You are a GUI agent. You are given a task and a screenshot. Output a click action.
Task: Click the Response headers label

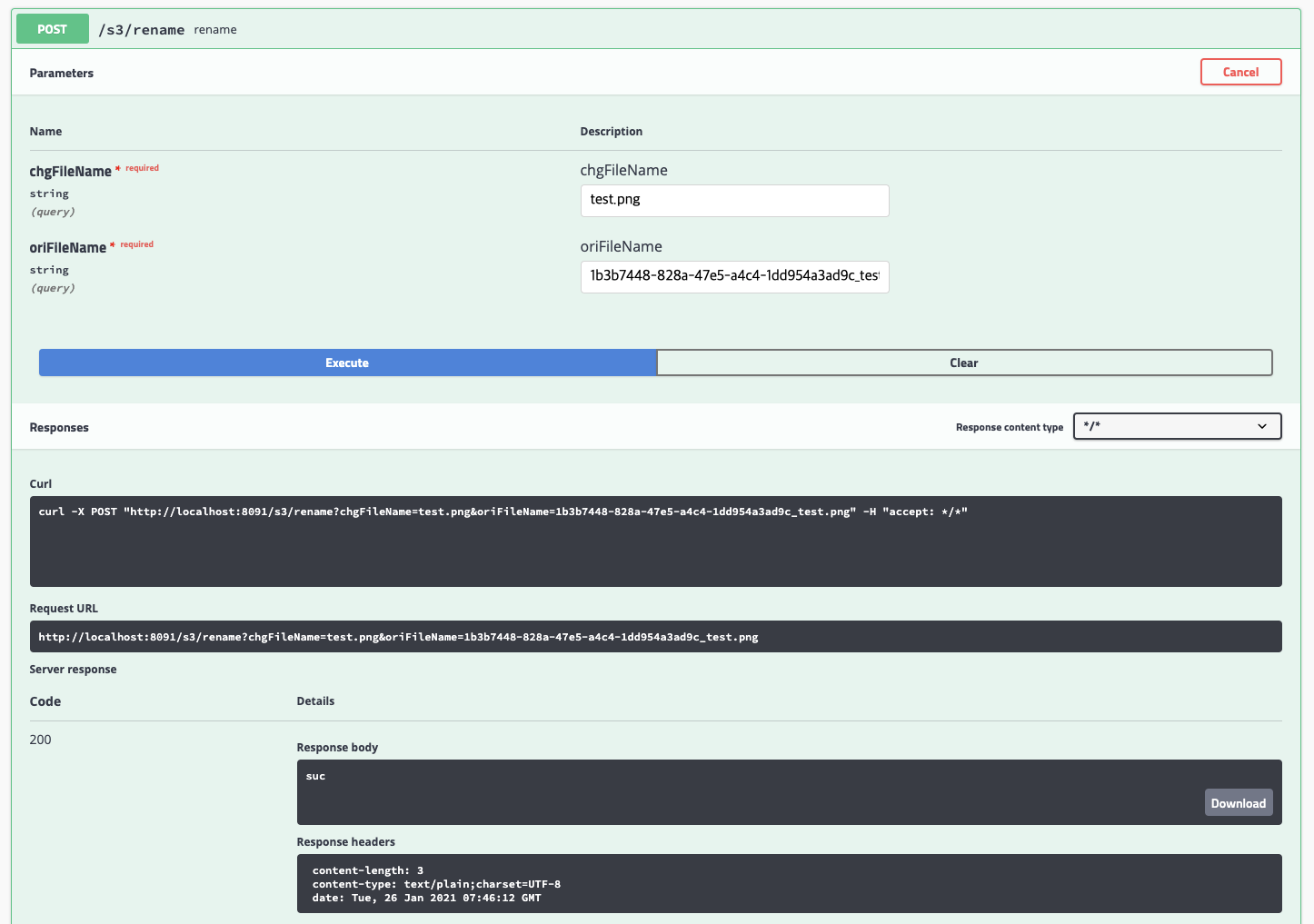pos(345,842)
